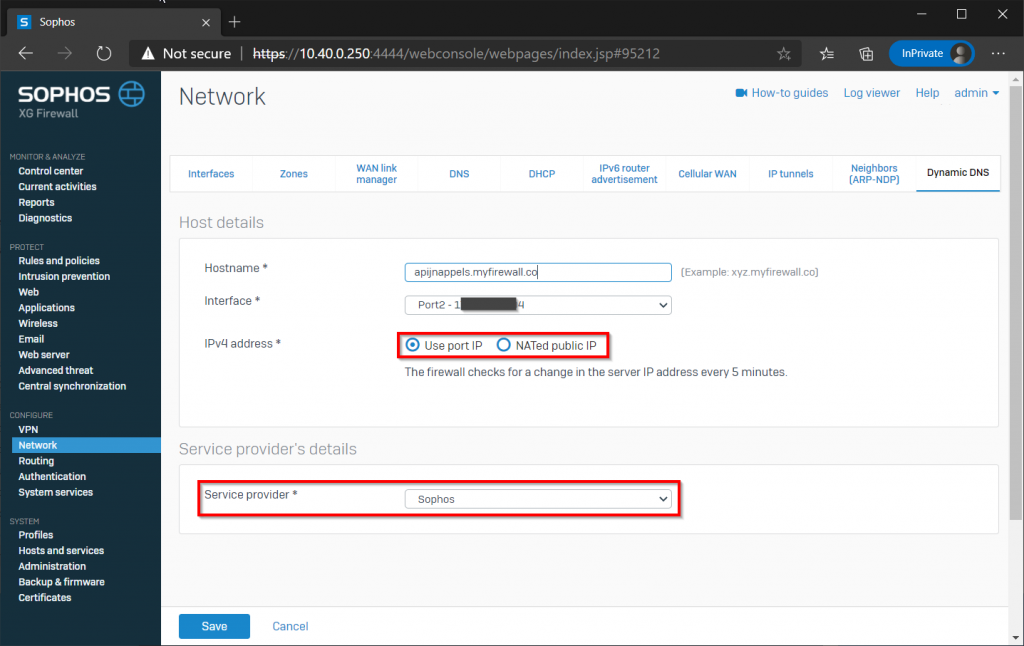Open the IP tunnels tab

coord(790,174)
